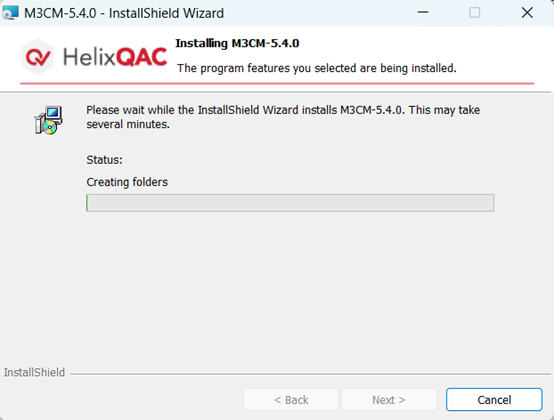Screen dimensions: 554x420
Task: Click the installation progress bar
Action: click(x=290, y=203)
